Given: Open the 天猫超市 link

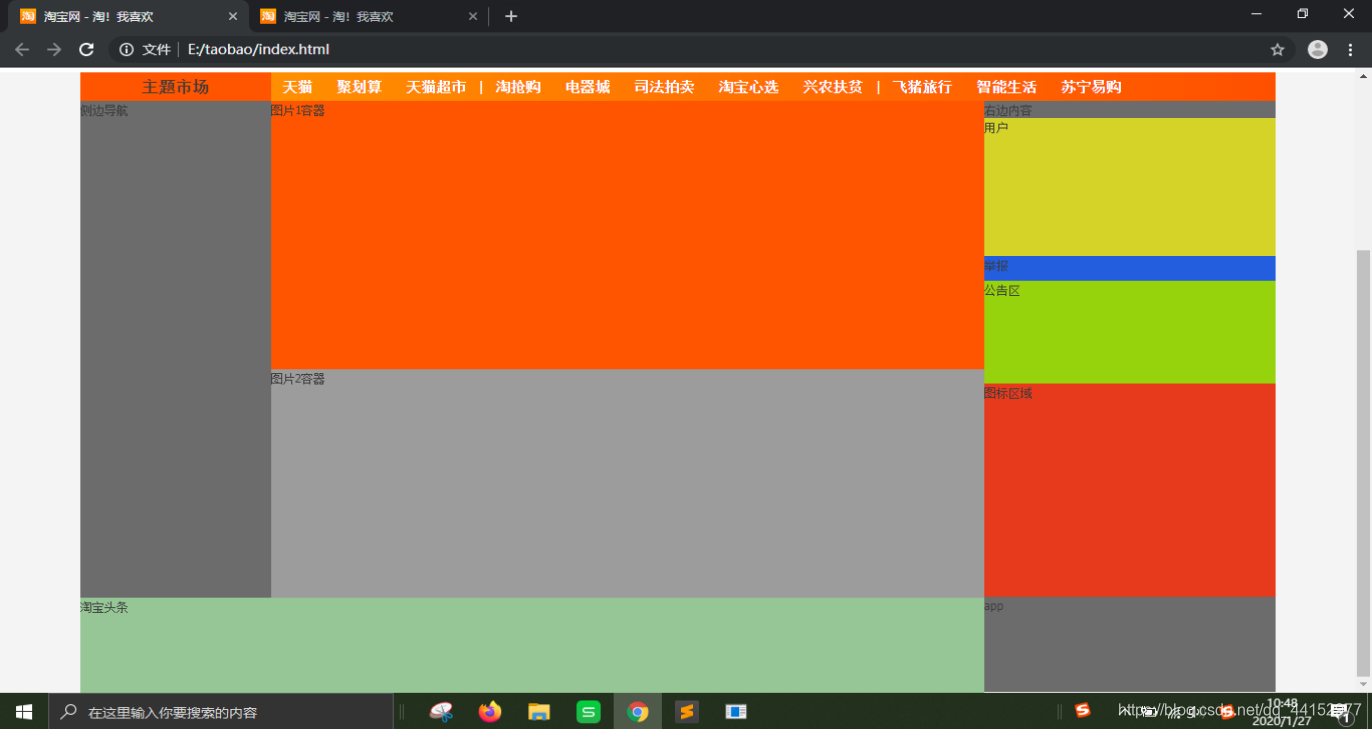Looking at the screenshot, I should [436, 87].
